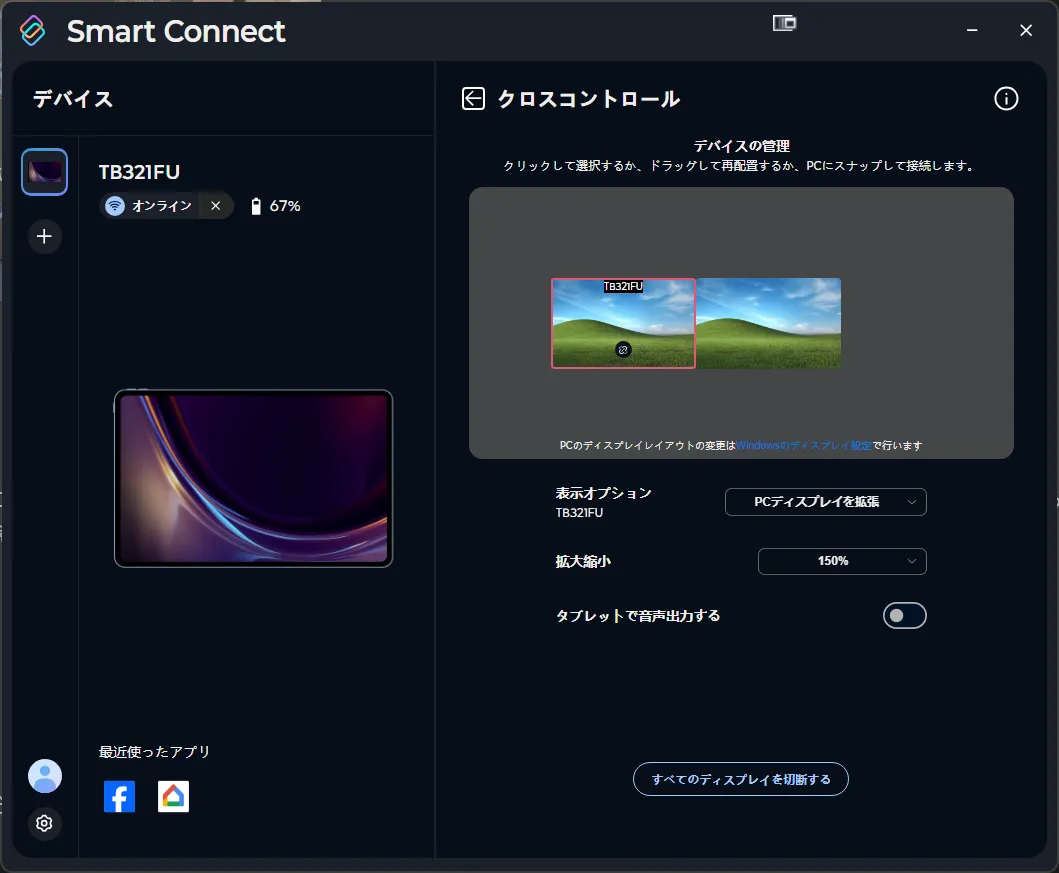This screenshot has height=873, width=1059.
Task: Click the large tablet preview image
Action: coord(253,478)
